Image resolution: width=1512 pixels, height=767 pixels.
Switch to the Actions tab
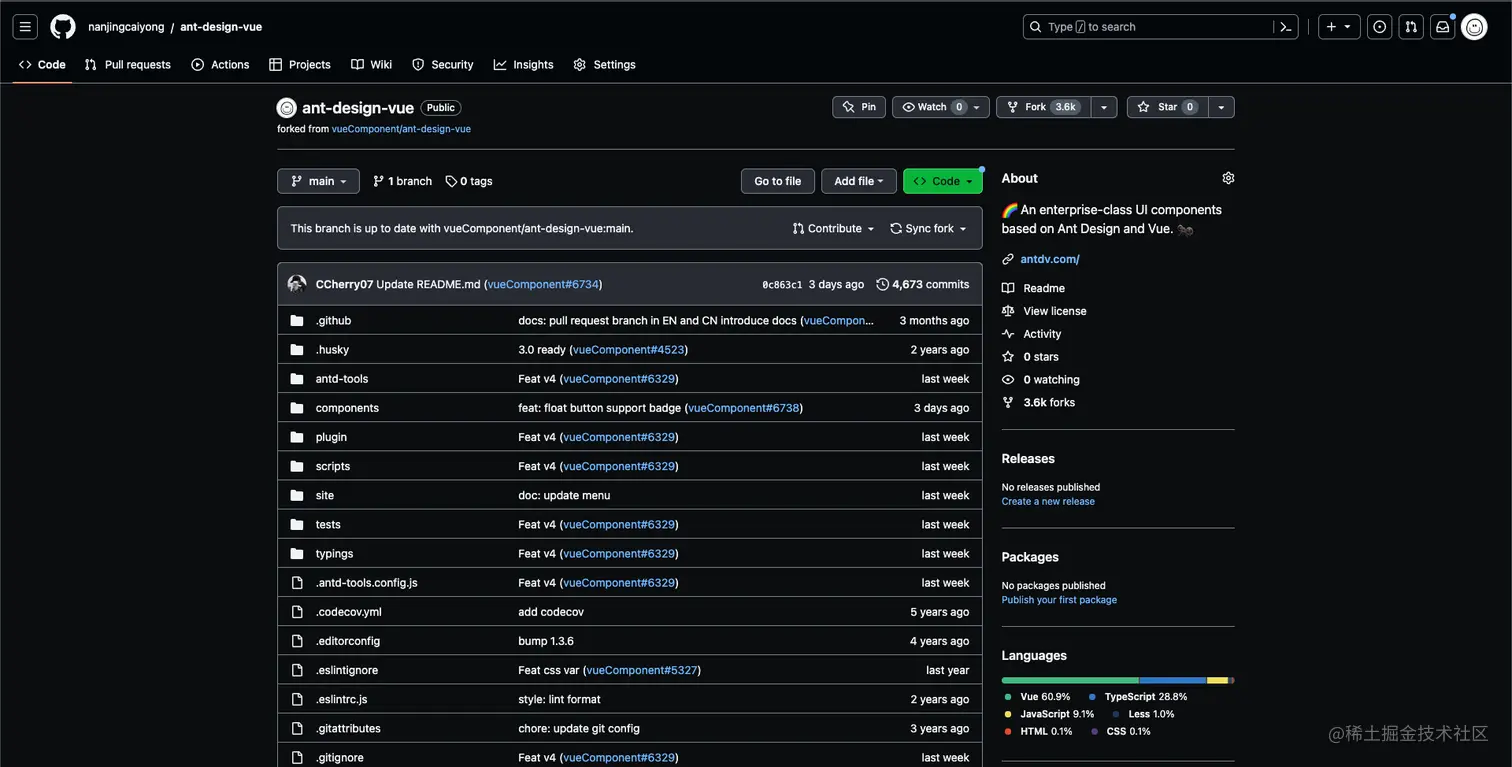coord(220,64)
